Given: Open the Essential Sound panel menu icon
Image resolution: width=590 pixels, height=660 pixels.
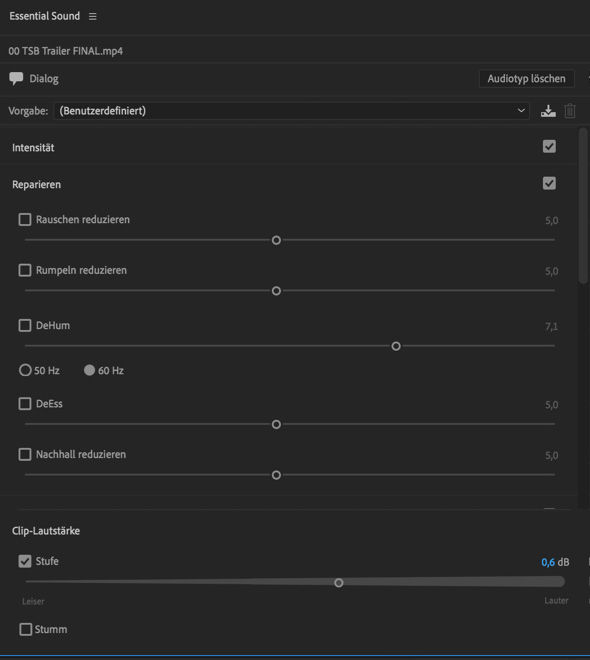Looking at the screenshot, I should tap(93, 16).
